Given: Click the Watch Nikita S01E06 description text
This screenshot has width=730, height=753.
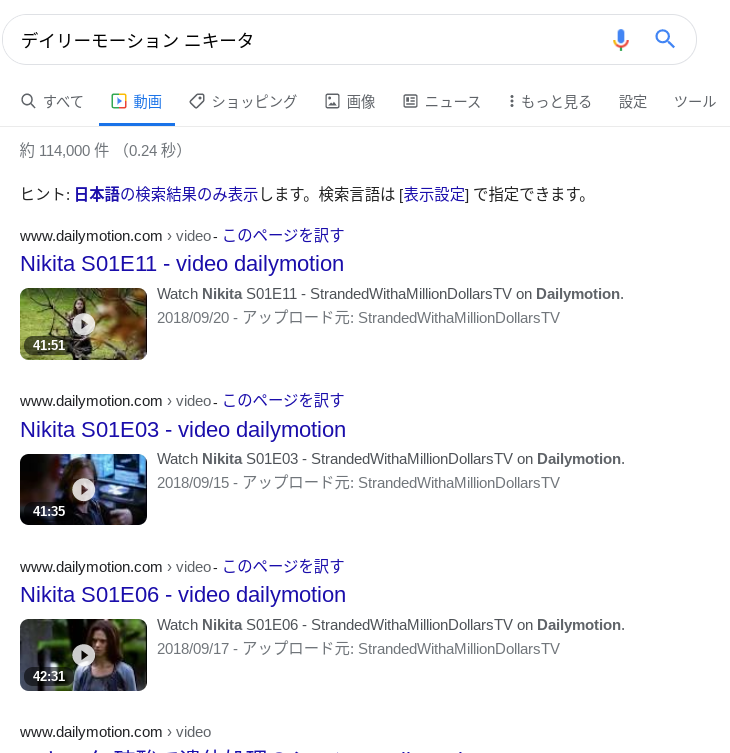Looking at the screenshot, I should [390, 625].
